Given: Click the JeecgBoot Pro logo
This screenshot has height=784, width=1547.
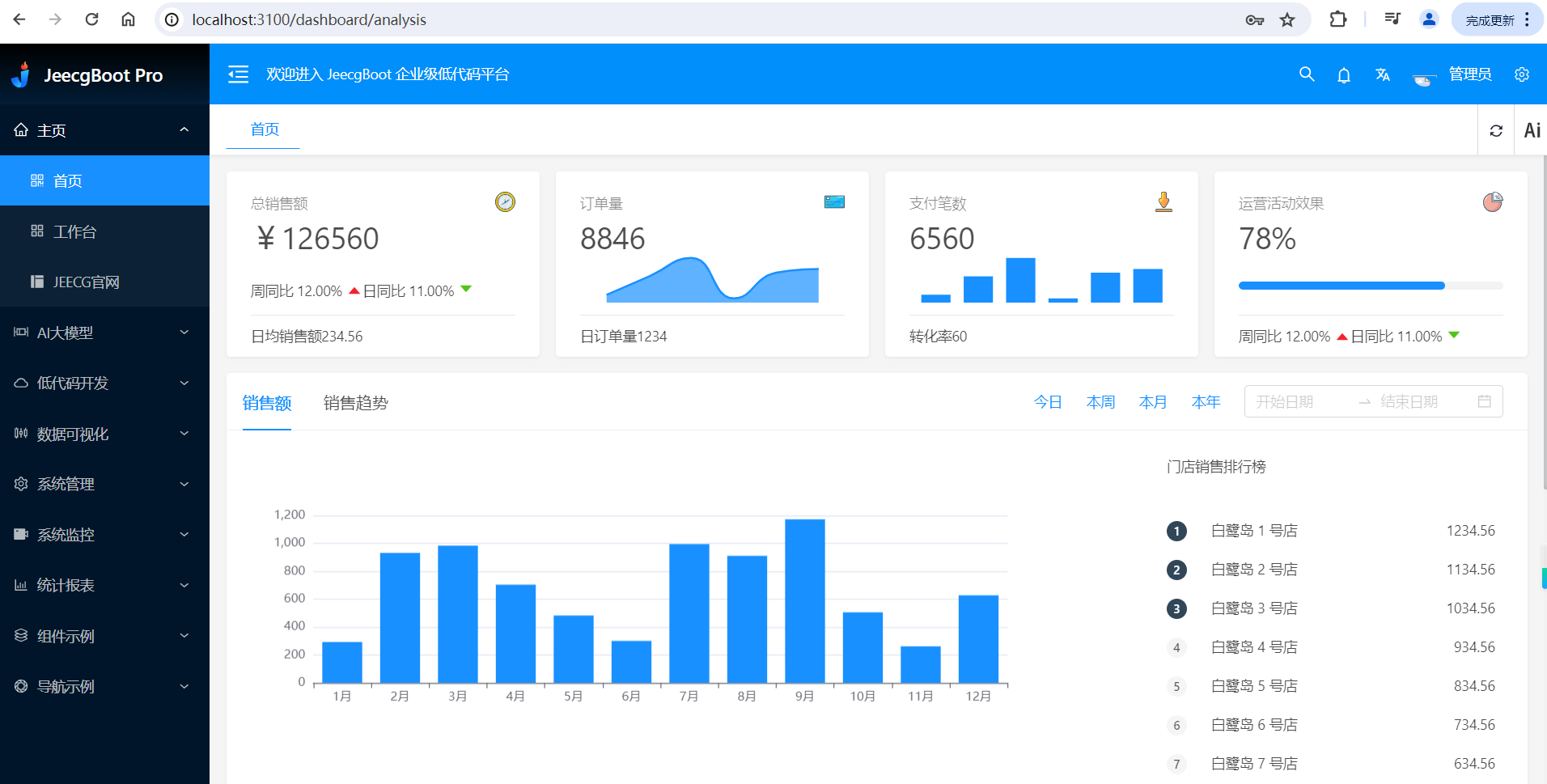Looking at the screenshot, I should (x=87, y=75).
